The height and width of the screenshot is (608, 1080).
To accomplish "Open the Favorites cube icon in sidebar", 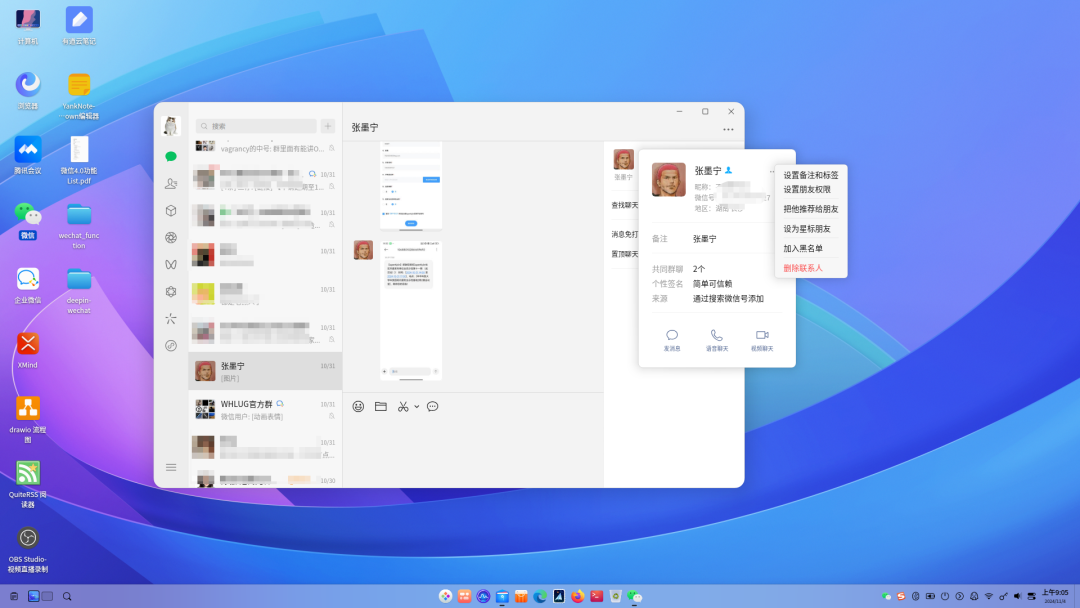I will pos(171,211).
